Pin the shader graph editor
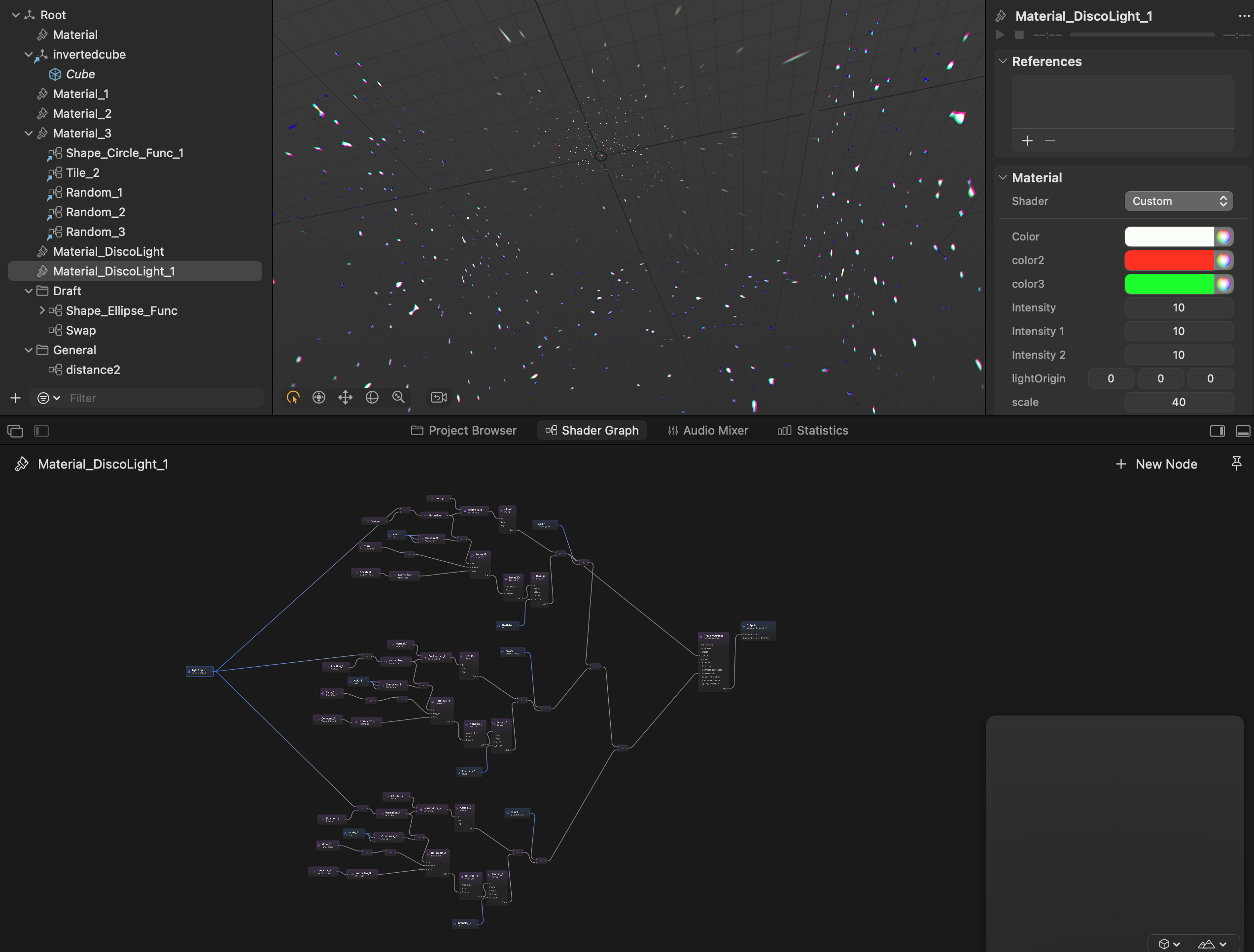Viewport: 1254px width, 952px height. [x=1236, y=464]
